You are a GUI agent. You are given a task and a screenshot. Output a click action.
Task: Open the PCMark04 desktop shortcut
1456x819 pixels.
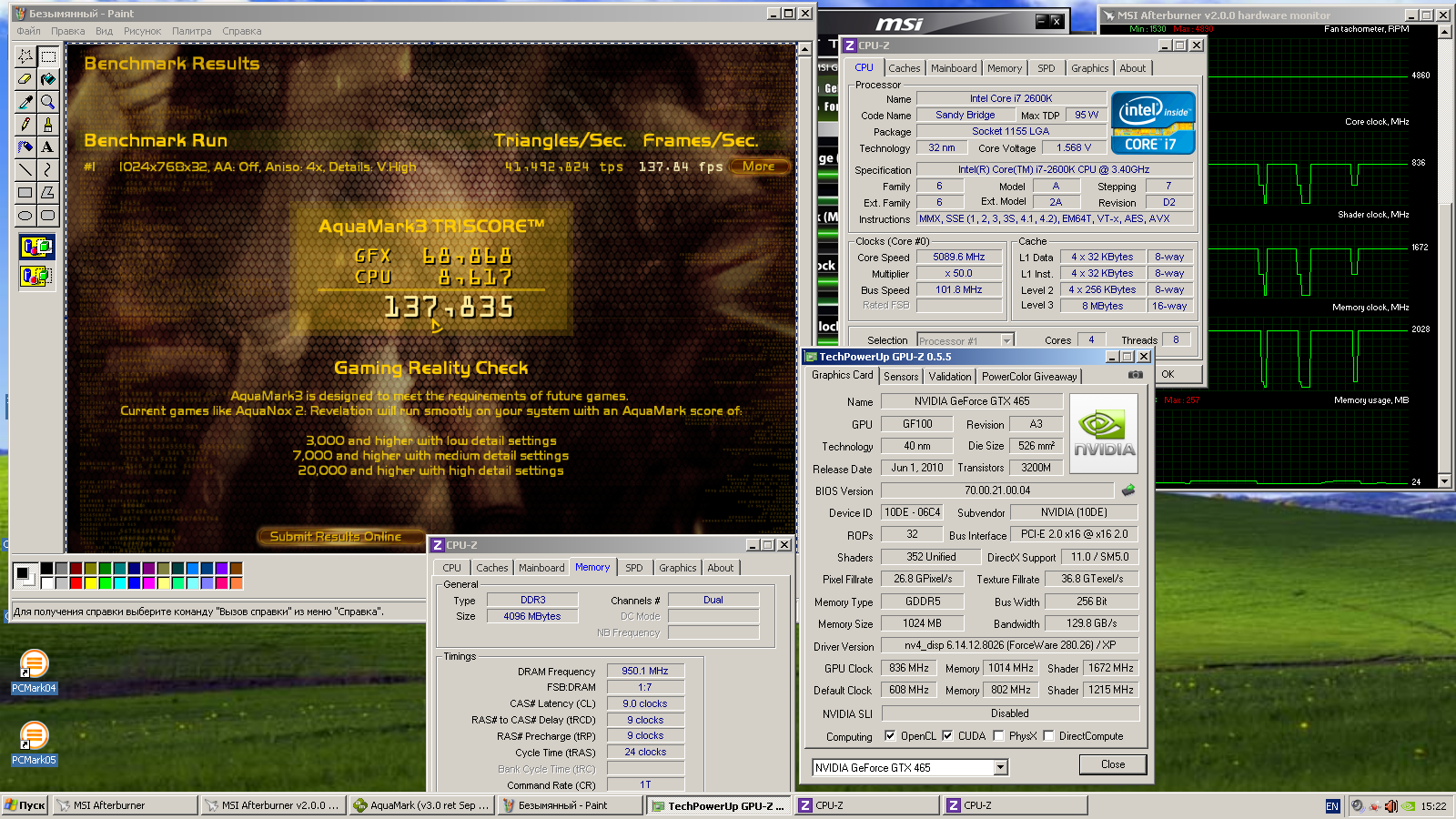coord(34,672)
